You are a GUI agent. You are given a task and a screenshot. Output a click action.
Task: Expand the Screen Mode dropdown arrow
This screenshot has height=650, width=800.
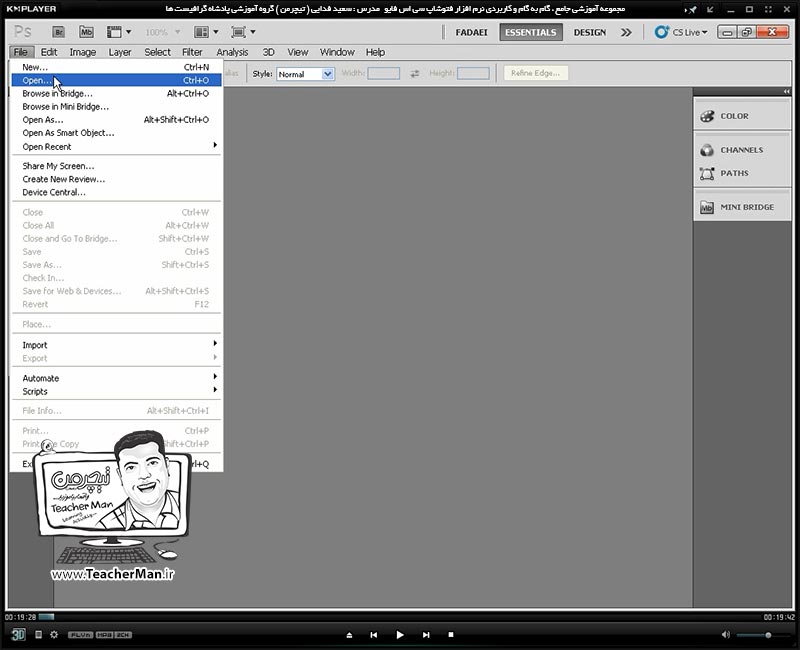pyautogui.click(x=253, y=32)
